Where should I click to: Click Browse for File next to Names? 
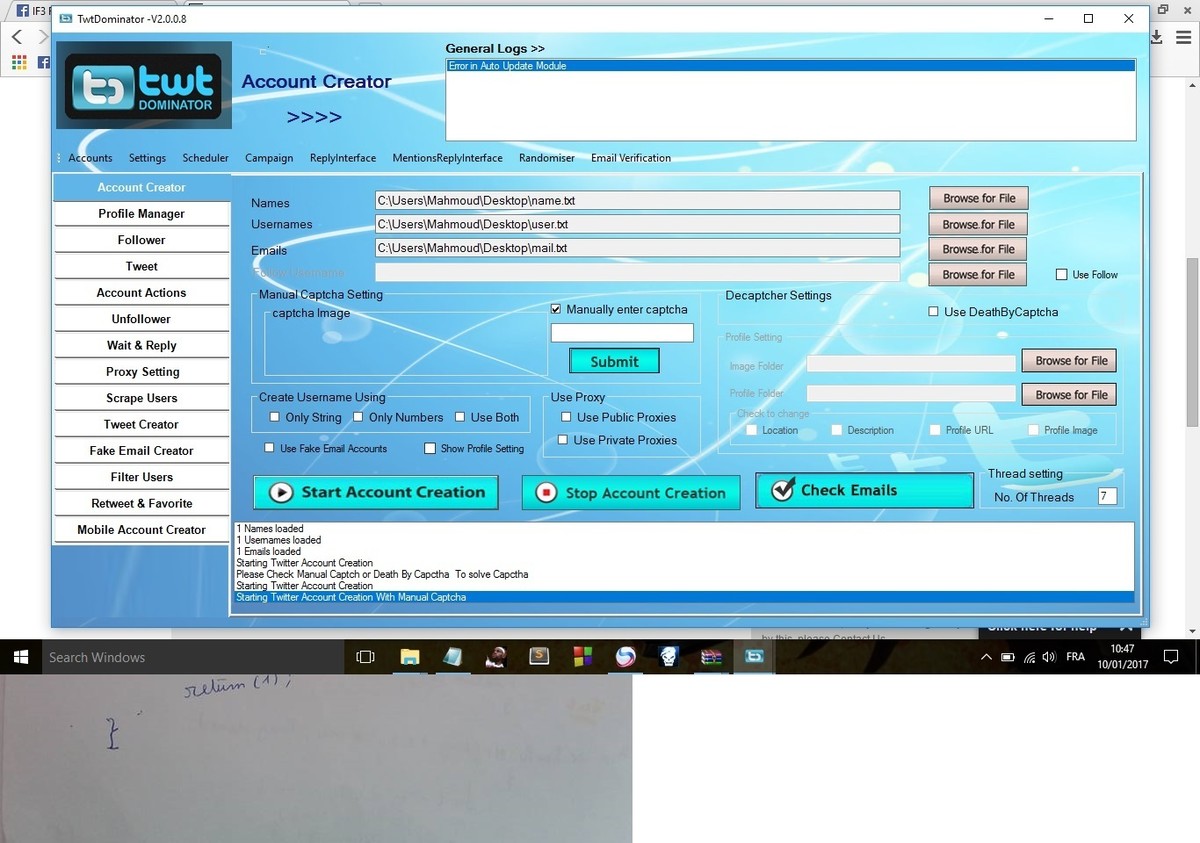click(x=978, y=198)
